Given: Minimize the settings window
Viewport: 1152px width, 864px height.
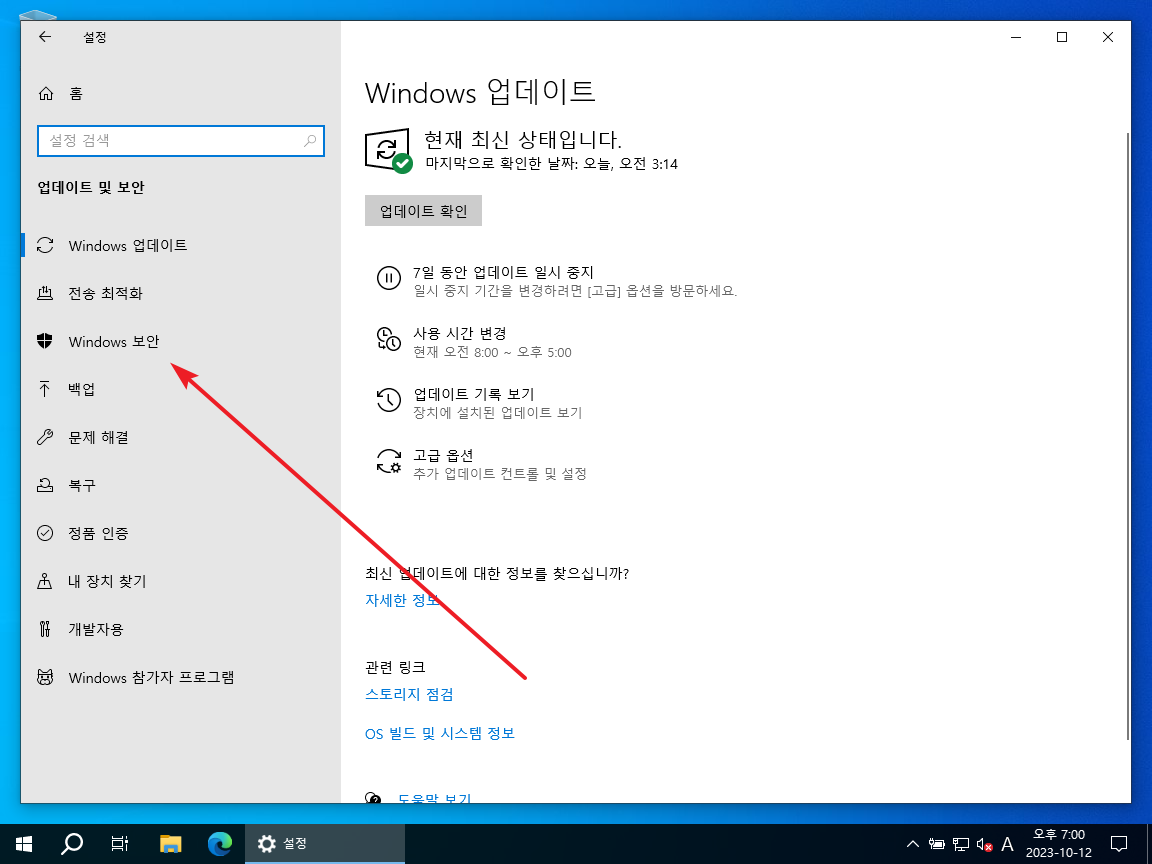Looking at the screenshot, I should pos(1016,37).
